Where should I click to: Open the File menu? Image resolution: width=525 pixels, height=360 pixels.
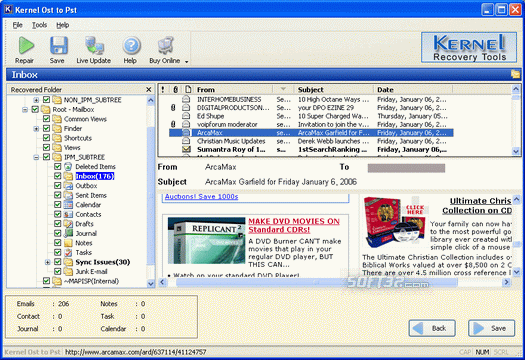coord(17,25)
